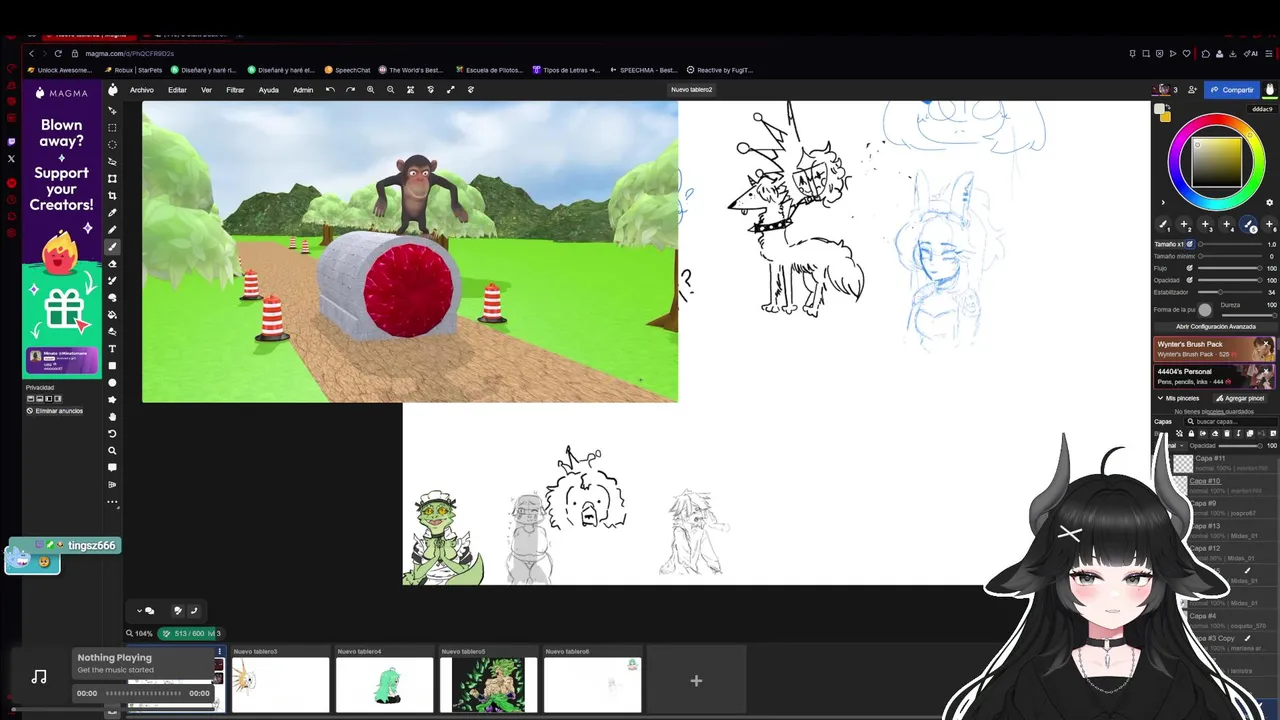Click Abrir Configuración Avanzada

(x=1216, y=326)
